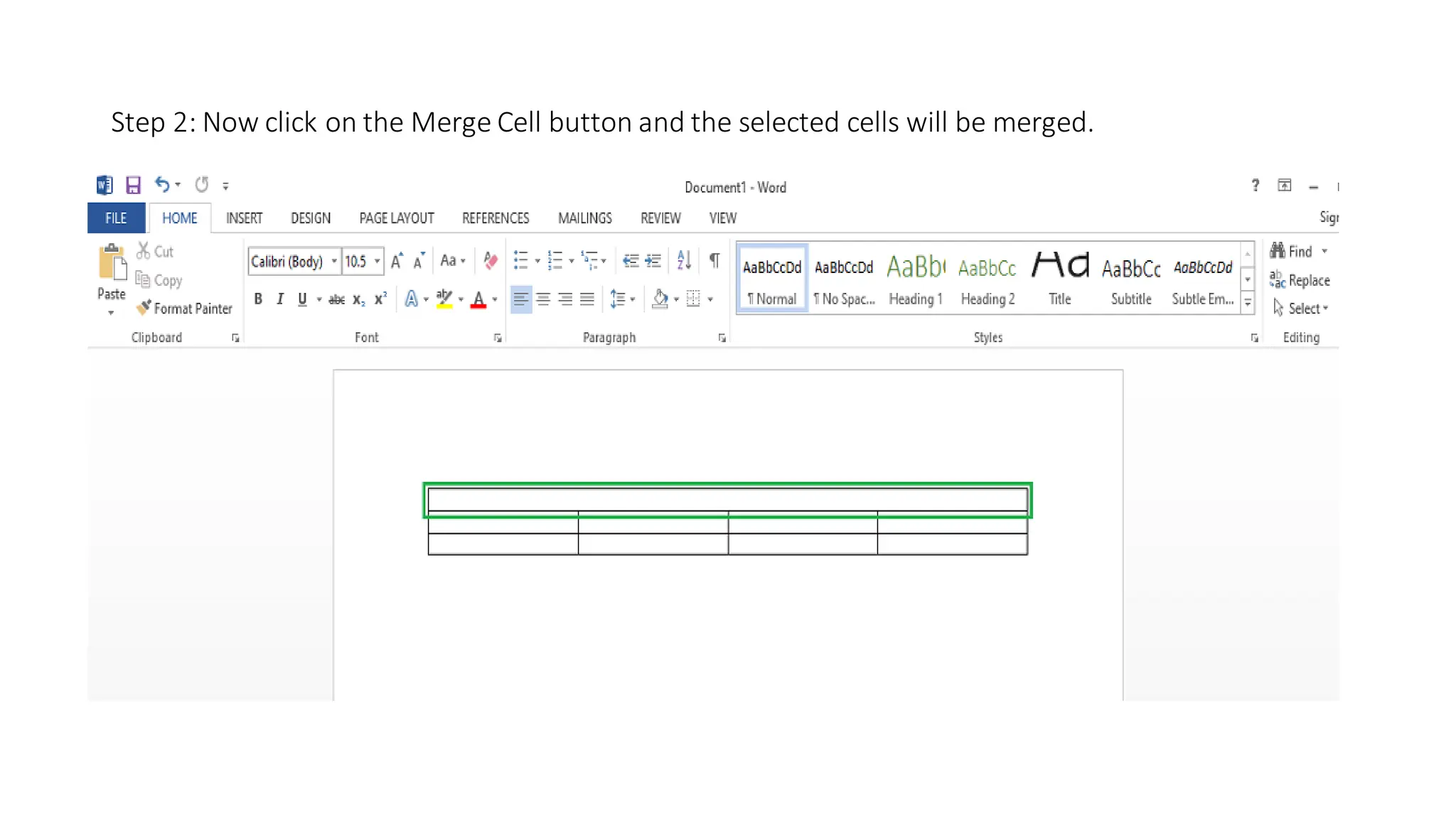Click the Undo arrow icon

click(x=162, y=185)
